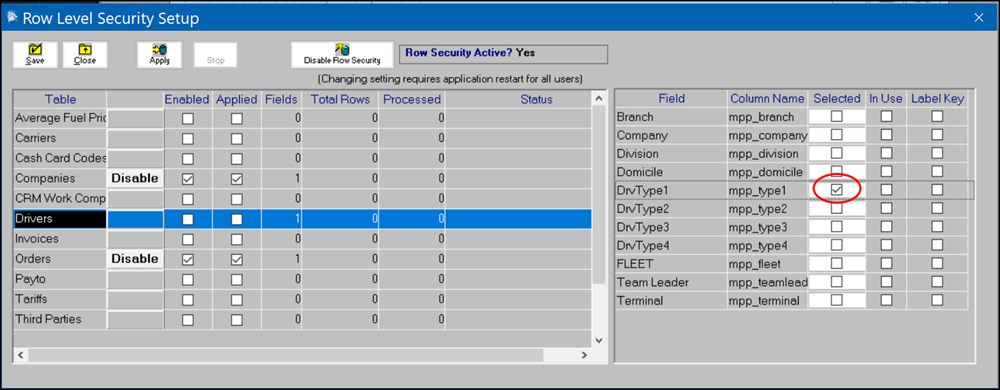Check the Selected box for Branch
This screenshot has height=390, width=1000.
click(837, 117)
